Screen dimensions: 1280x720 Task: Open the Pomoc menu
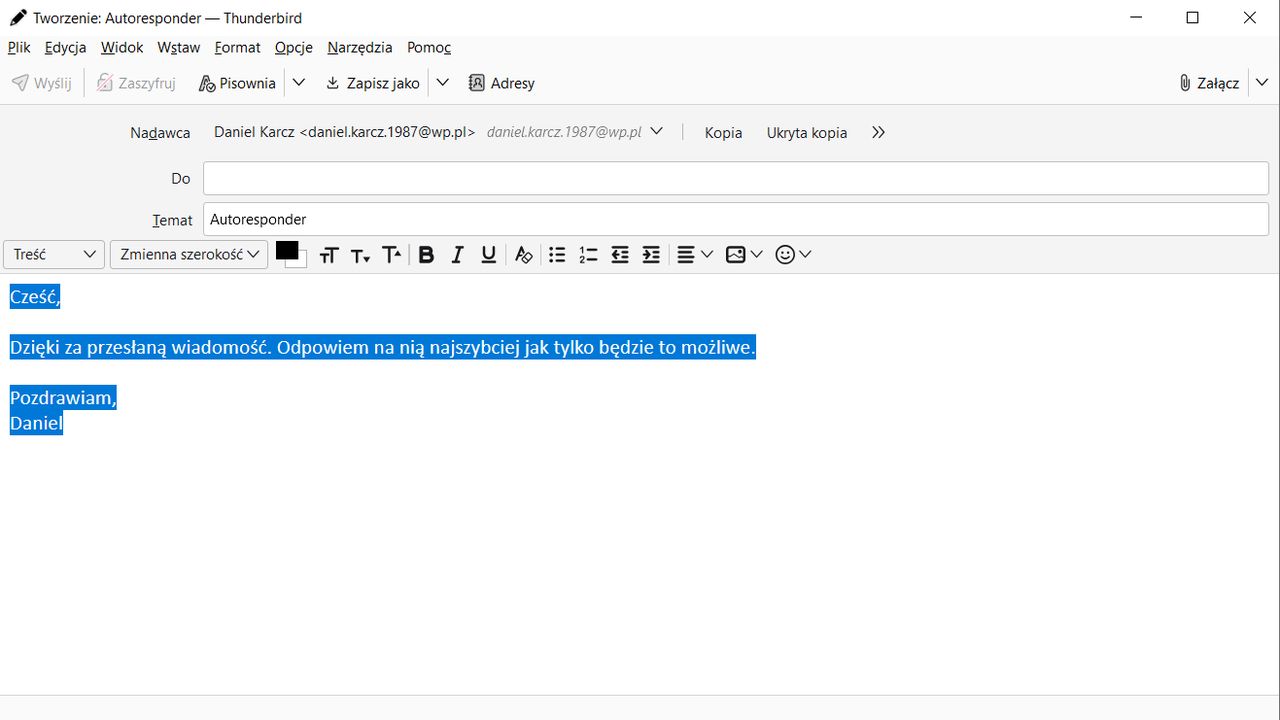pyautogui.click(x=429, y=47)
